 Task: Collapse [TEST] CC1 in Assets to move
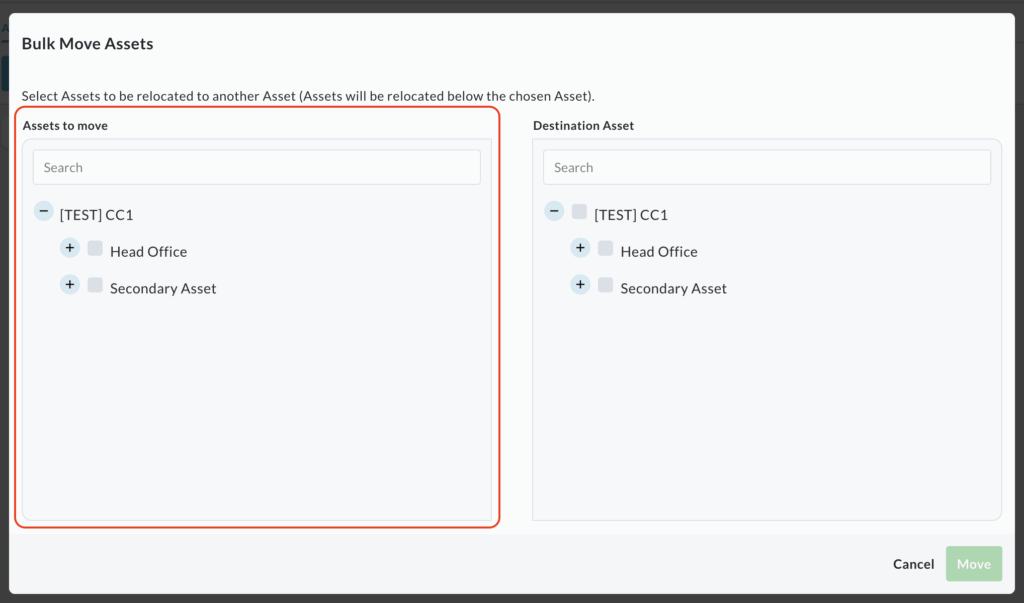click(x=43, y=211)
